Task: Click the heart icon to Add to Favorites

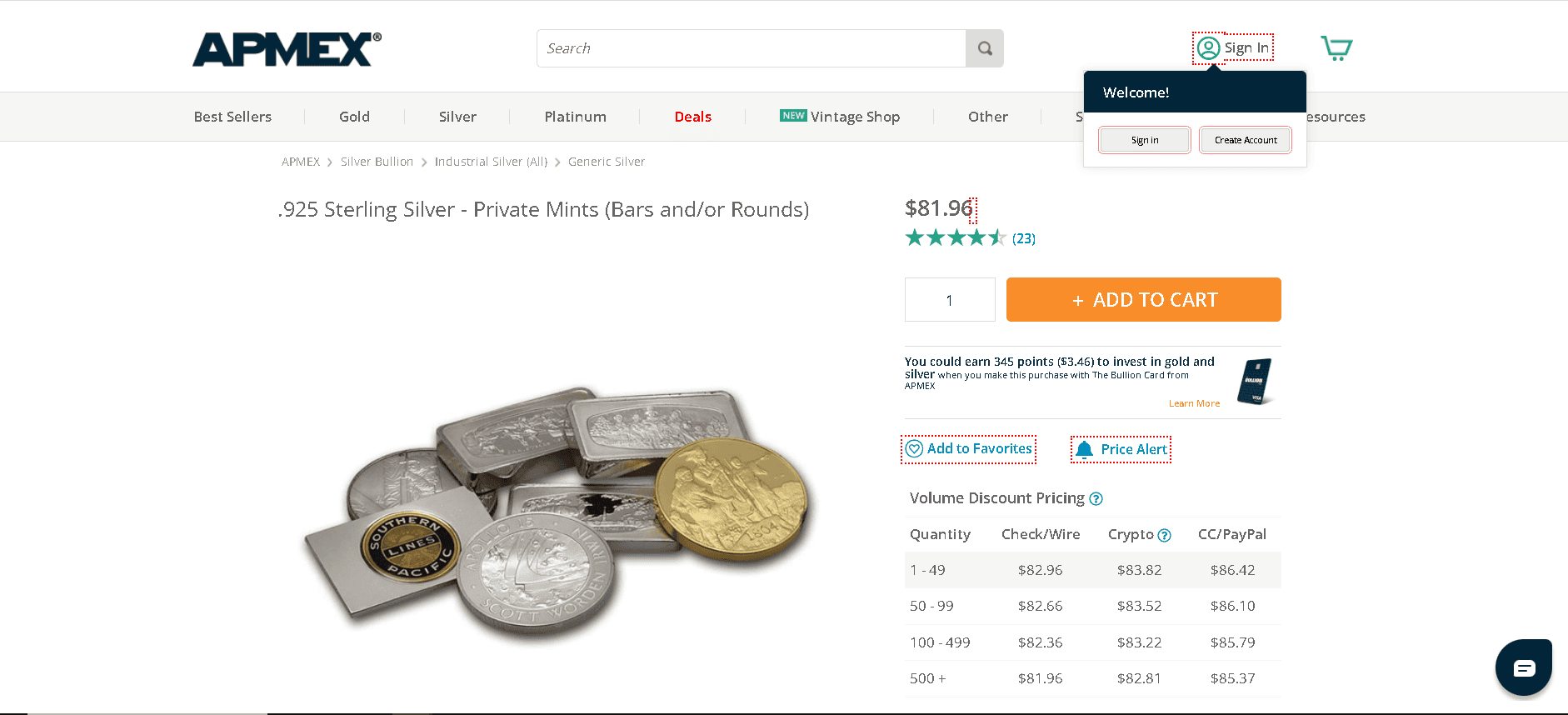Action: 914,448
